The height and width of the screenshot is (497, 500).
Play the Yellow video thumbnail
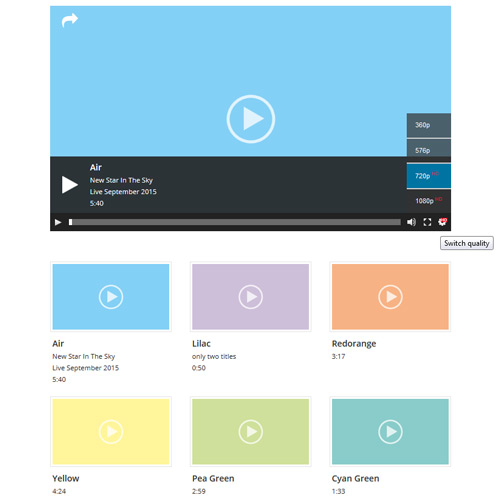tap(111, 431)
